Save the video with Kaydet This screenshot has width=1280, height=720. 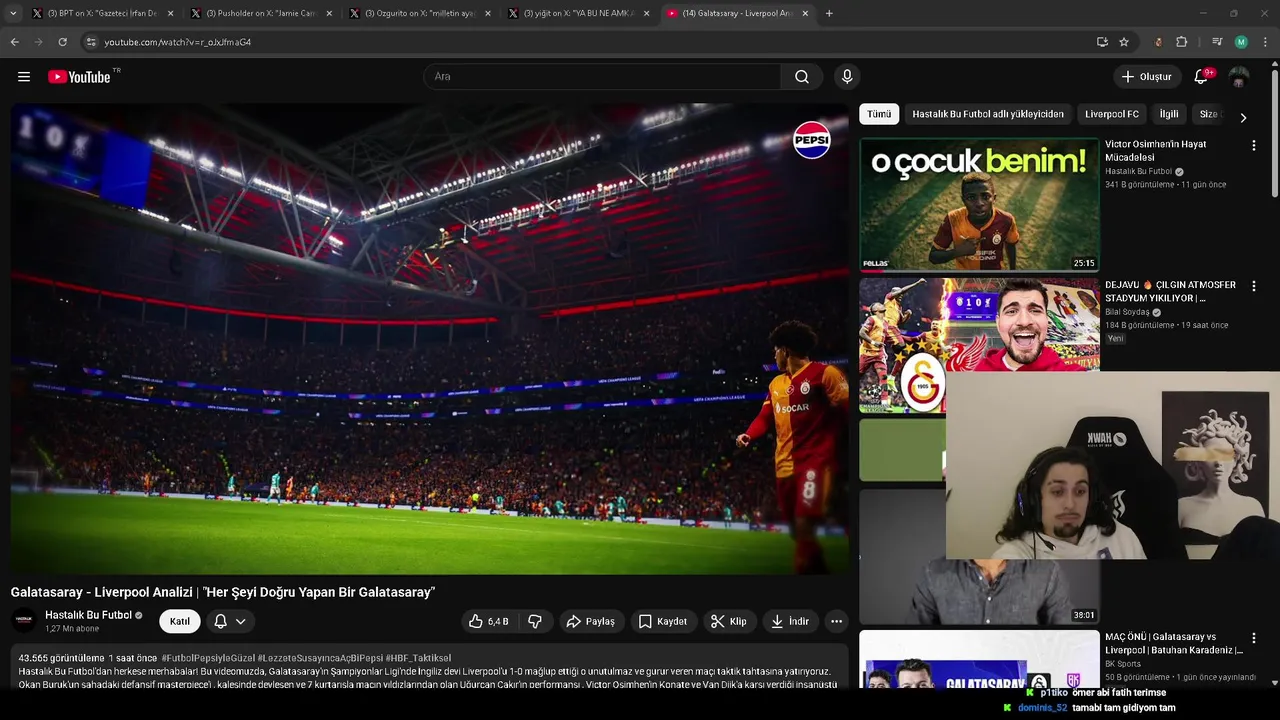(x=662, y=621)
